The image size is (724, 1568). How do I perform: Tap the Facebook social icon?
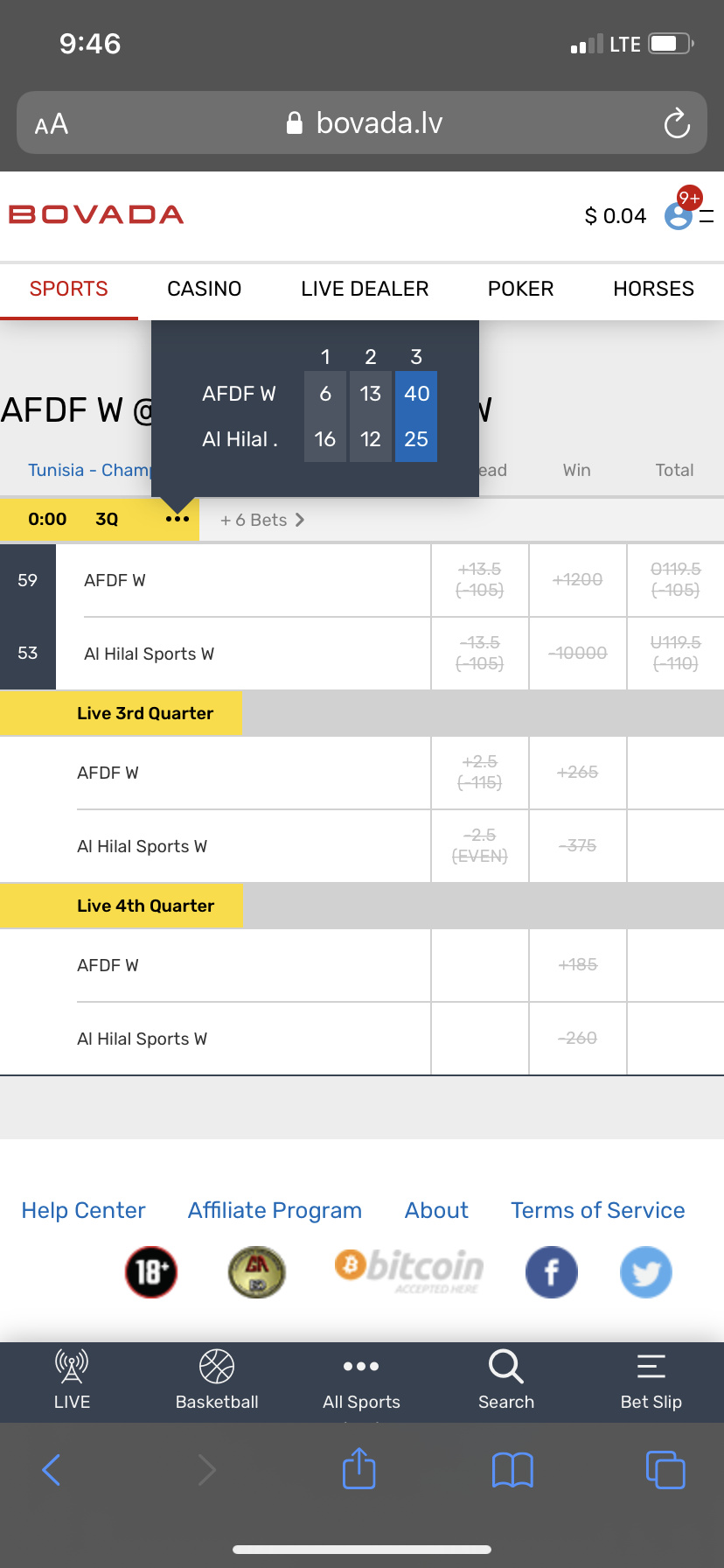[x=552, y=1272]
